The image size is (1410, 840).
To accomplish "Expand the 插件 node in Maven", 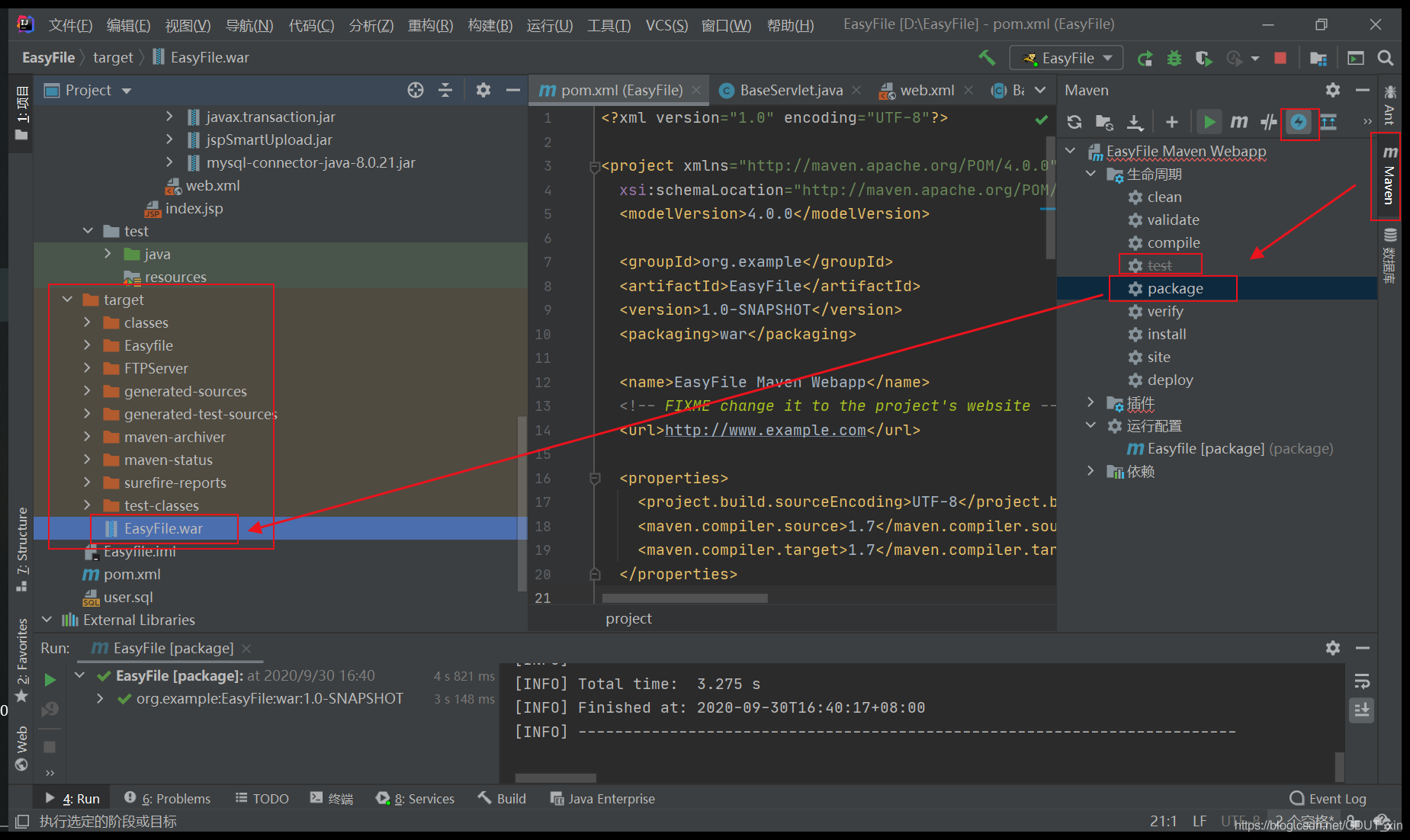I will [x=1090, y=402].
